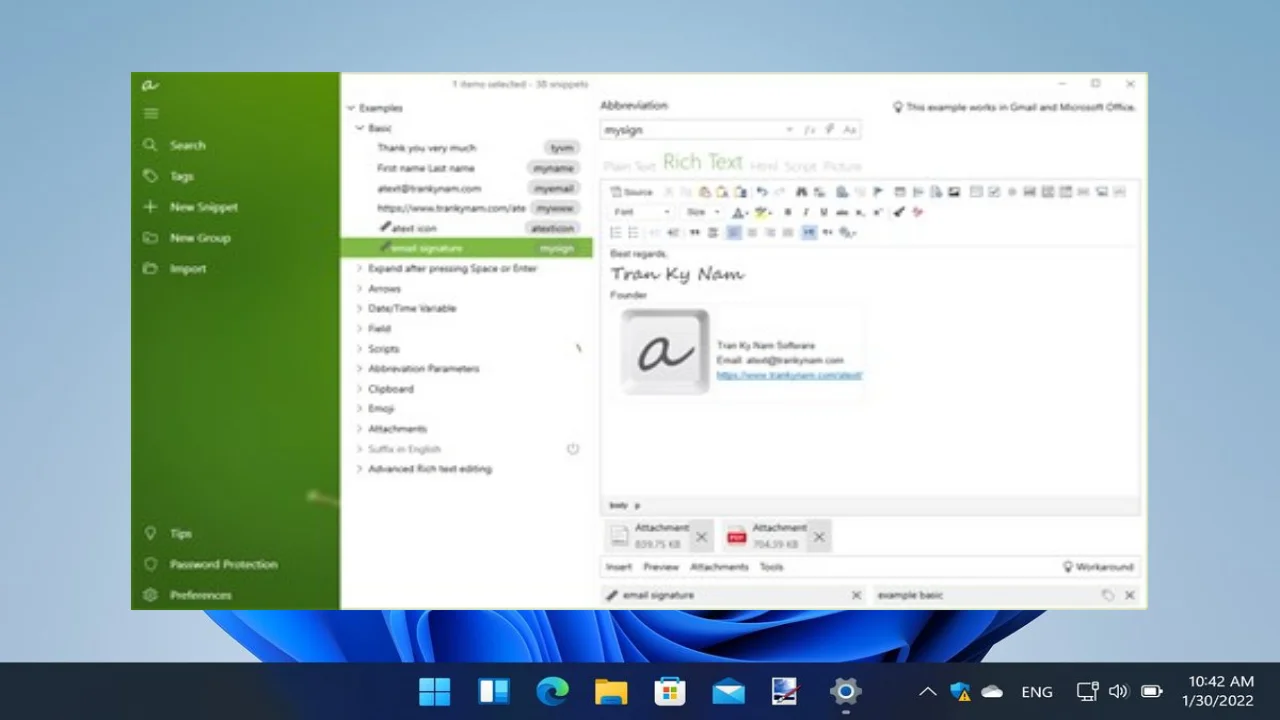
Task: Insert a numbered list
Action: [616, 232]
